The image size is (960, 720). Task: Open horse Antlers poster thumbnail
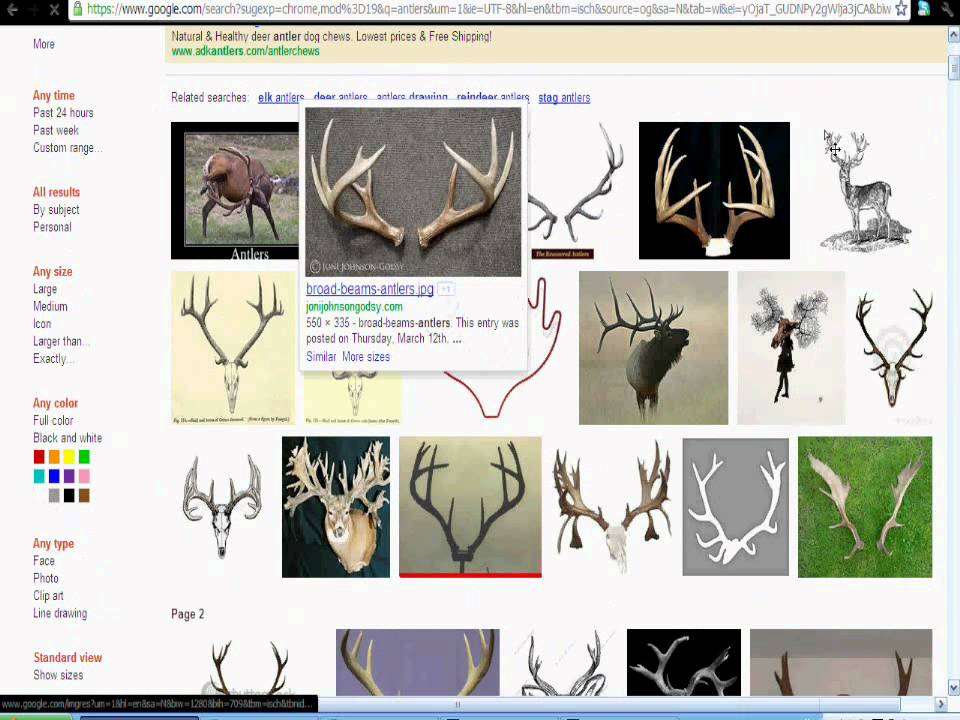(235, 190)
